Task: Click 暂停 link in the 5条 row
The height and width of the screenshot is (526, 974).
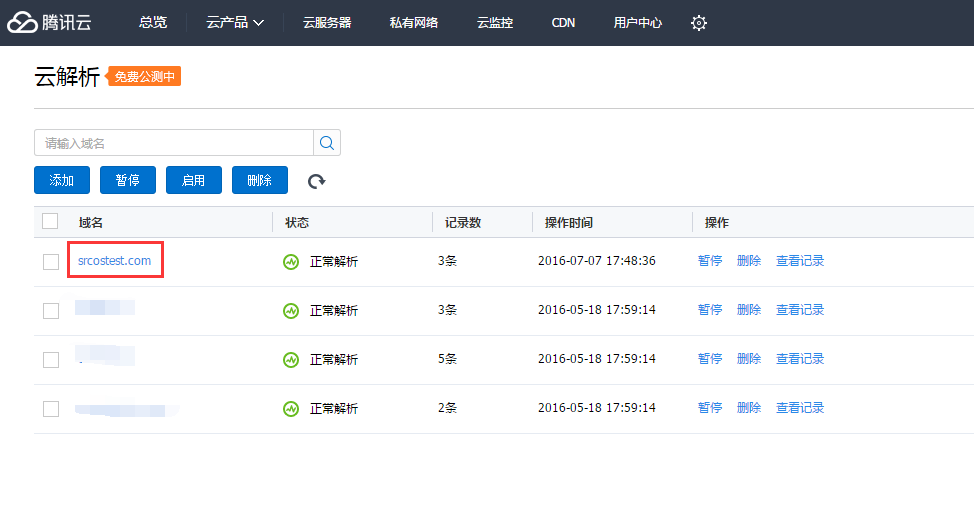Action: coord(710,359)
